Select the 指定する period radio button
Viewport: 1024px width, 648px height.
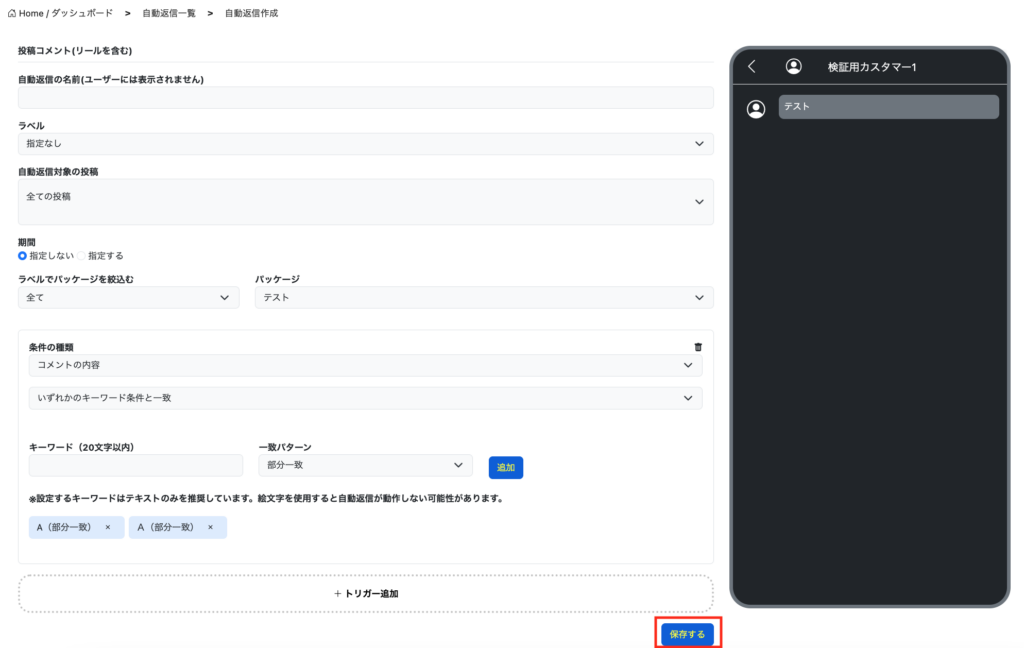pyautogui.click(x=81, y=256)
